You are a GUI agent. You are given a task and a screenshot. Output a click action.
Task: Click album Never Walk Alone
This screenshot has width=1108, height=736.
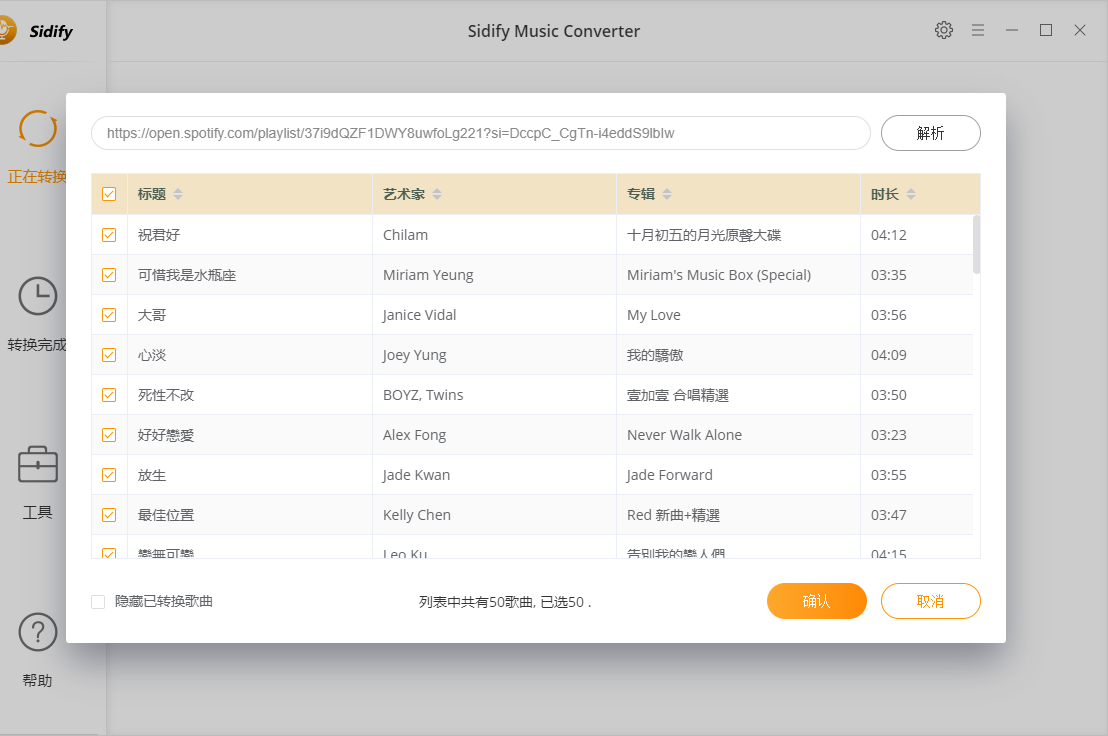click(685, 435)
